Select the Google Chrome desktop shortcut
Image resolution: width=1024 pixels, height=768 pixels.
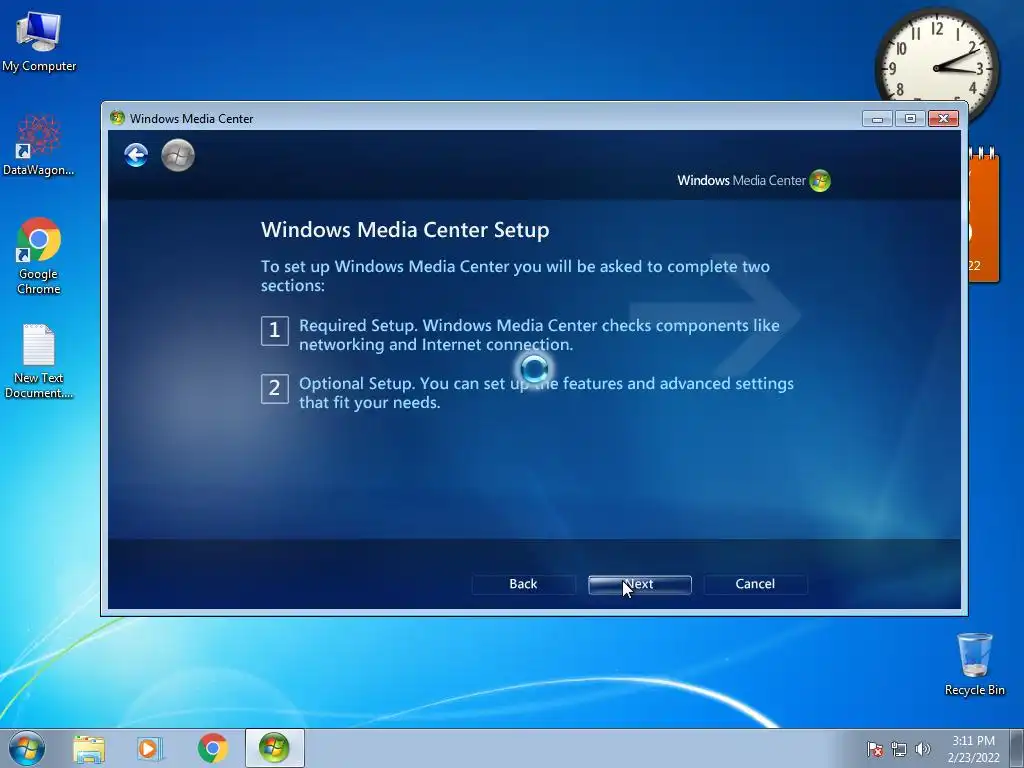pyautogui.click(x=39, y=256)
